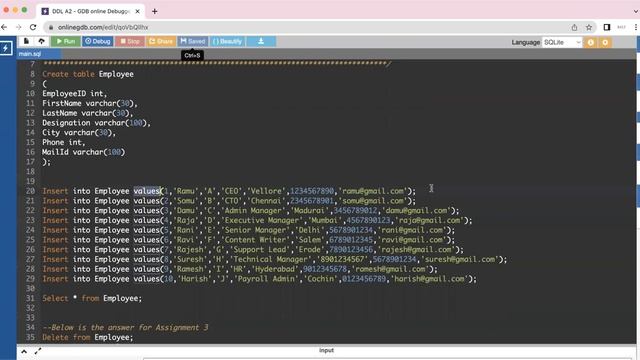Click the highlighted 'values' on line 20
640x360 pixels.
click(147, 191)
